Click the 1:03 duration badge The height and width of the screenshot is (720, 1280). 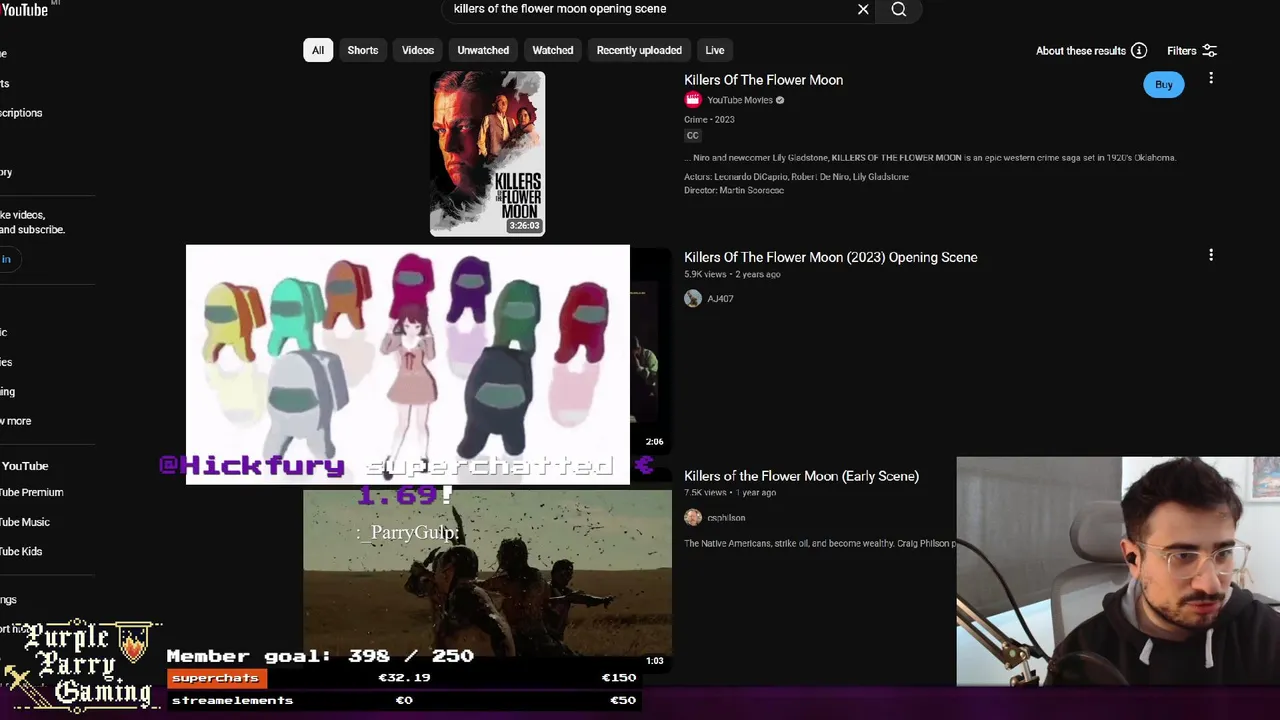pos(655,661)
